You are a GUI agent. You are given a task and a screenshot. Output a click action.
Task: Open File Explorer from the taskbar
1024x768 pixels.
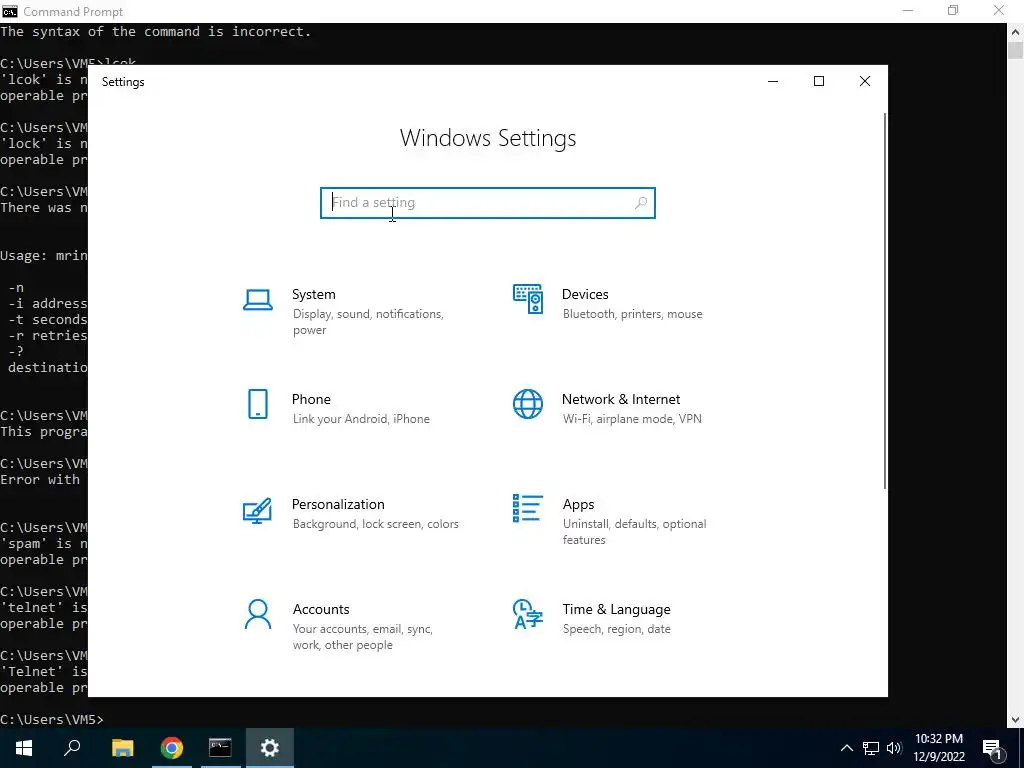click(122, 748)
